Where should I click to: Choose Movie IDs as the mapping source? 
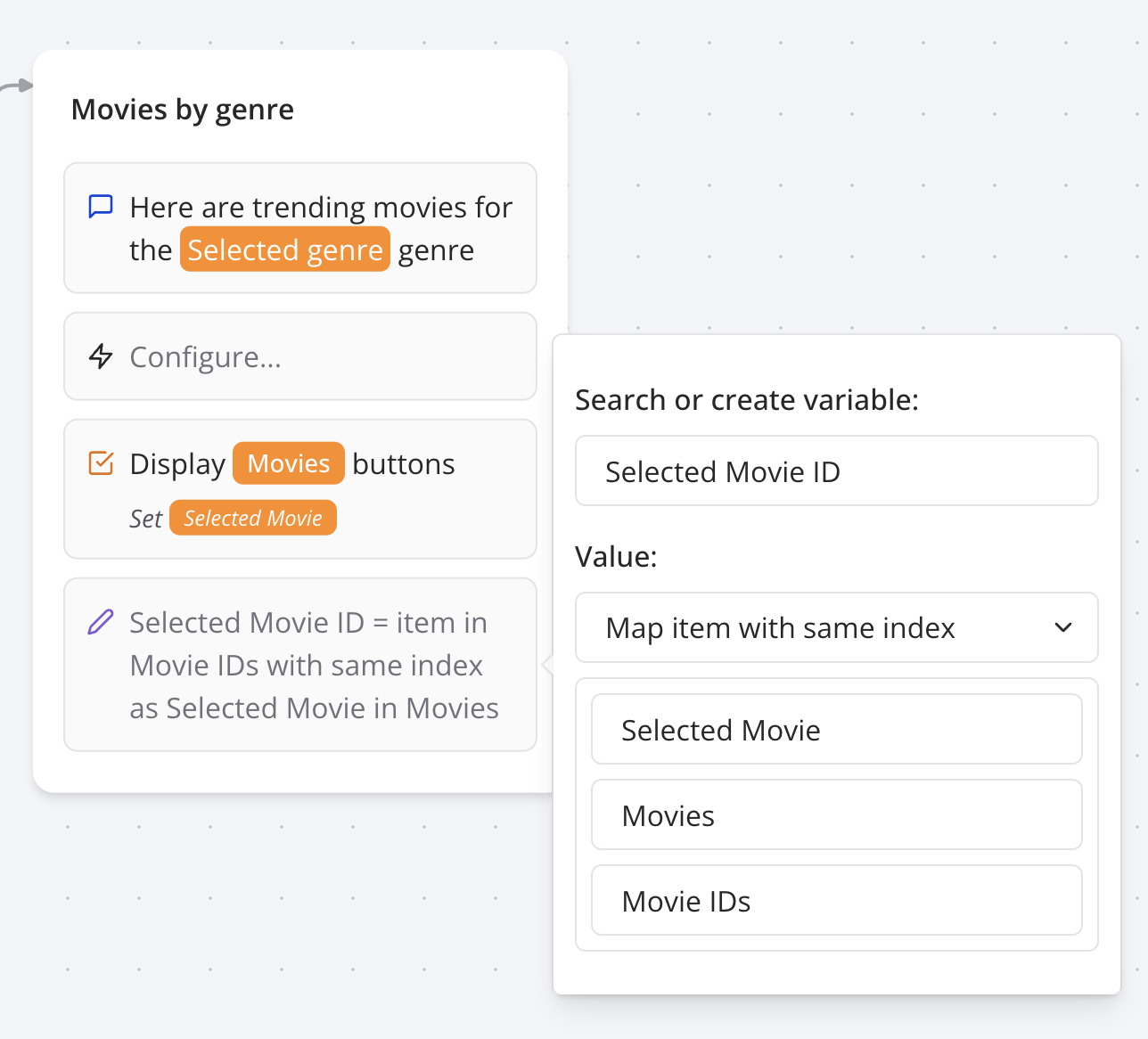tap(836, 900)
